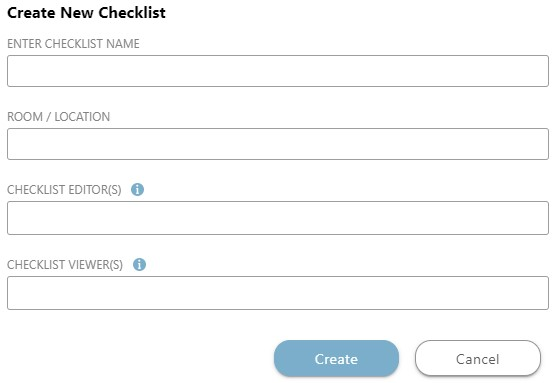This screenshot has height=383, width=556.
Task: Select the Checklist Editor(s) input field
Action: (278, 218)
